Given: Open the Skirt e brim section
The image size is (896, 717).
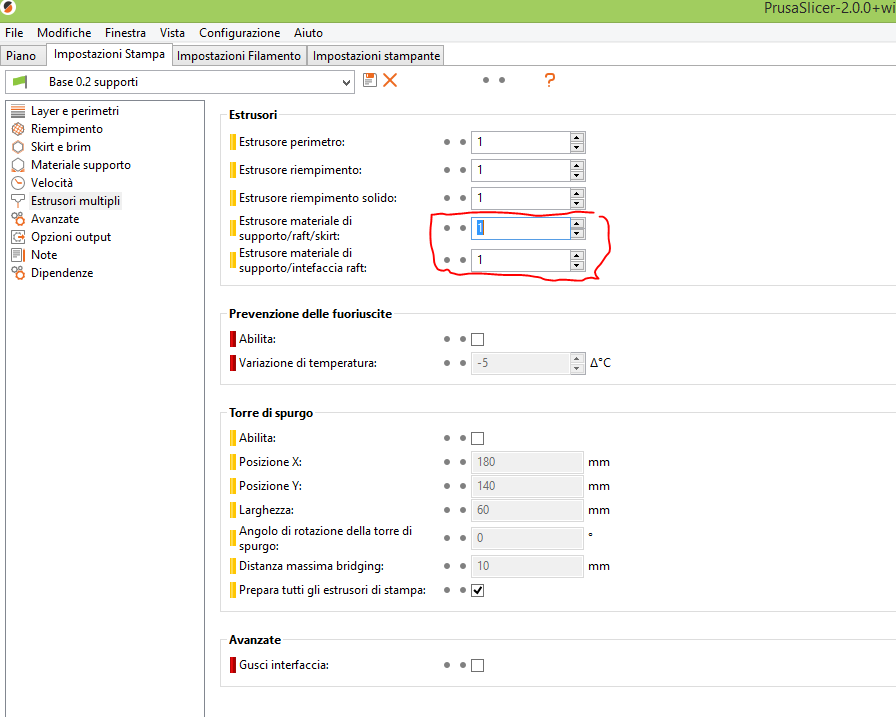Looking at the screenshot, I should click(x=60, y=147).
